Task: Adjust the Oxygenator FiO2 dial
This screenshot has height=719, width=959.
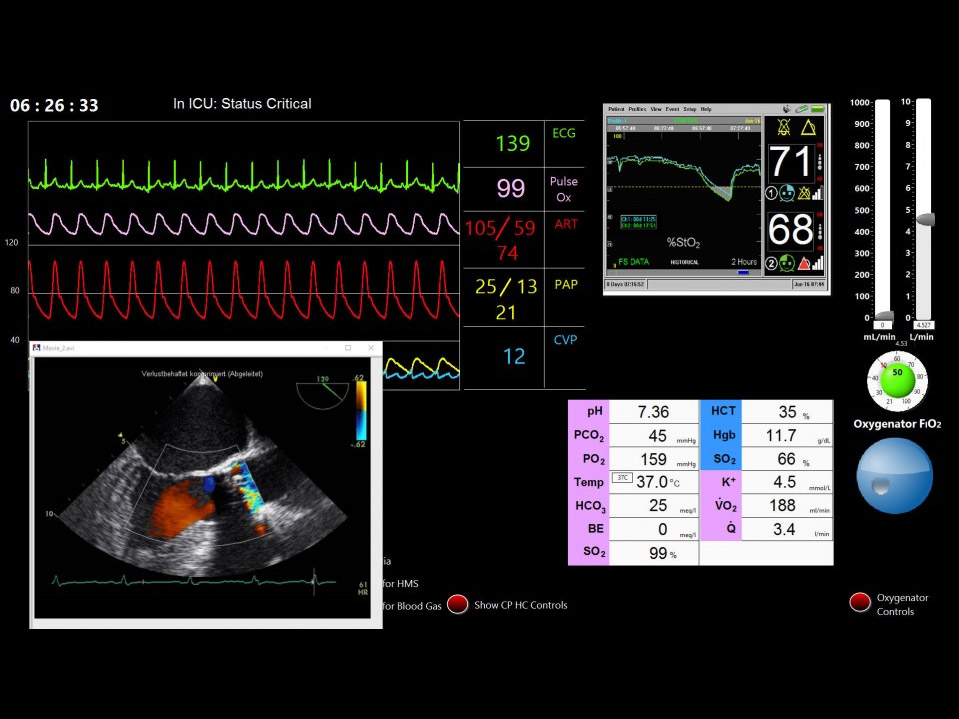Action: [x=895, y=381]
